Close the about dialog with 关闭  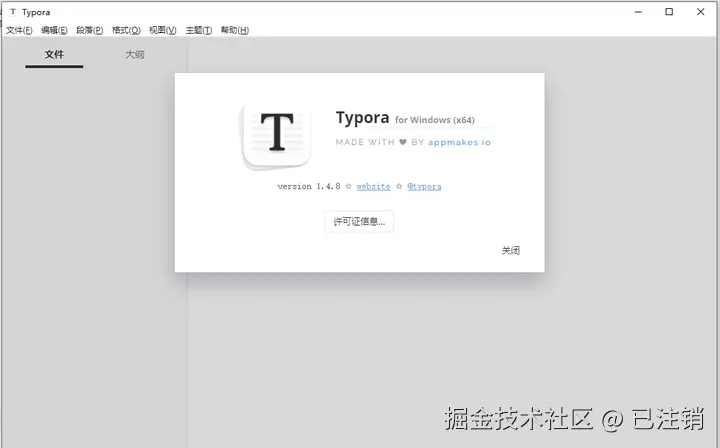pos(511,251)
